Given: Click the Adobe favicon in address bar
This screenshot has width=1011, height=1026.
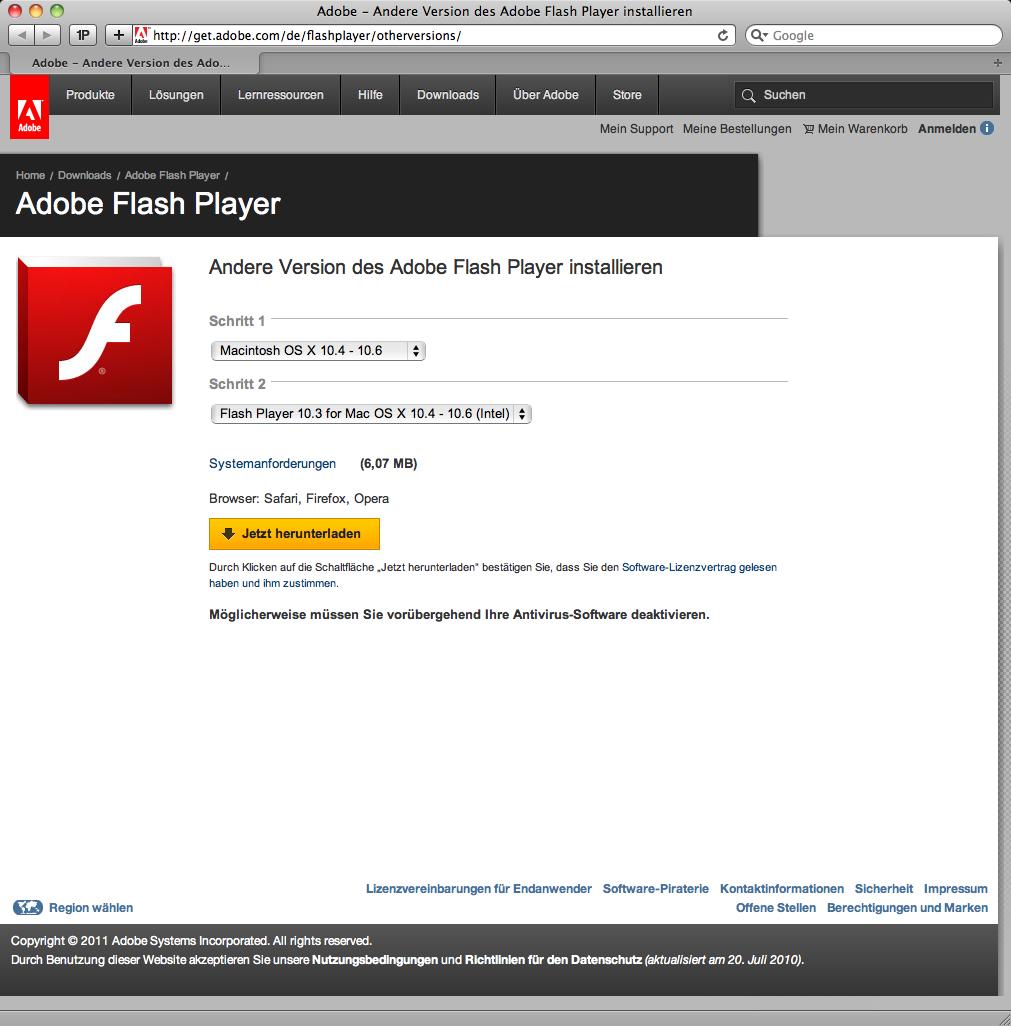Looking at the screenshot, I should click(141, 35).
